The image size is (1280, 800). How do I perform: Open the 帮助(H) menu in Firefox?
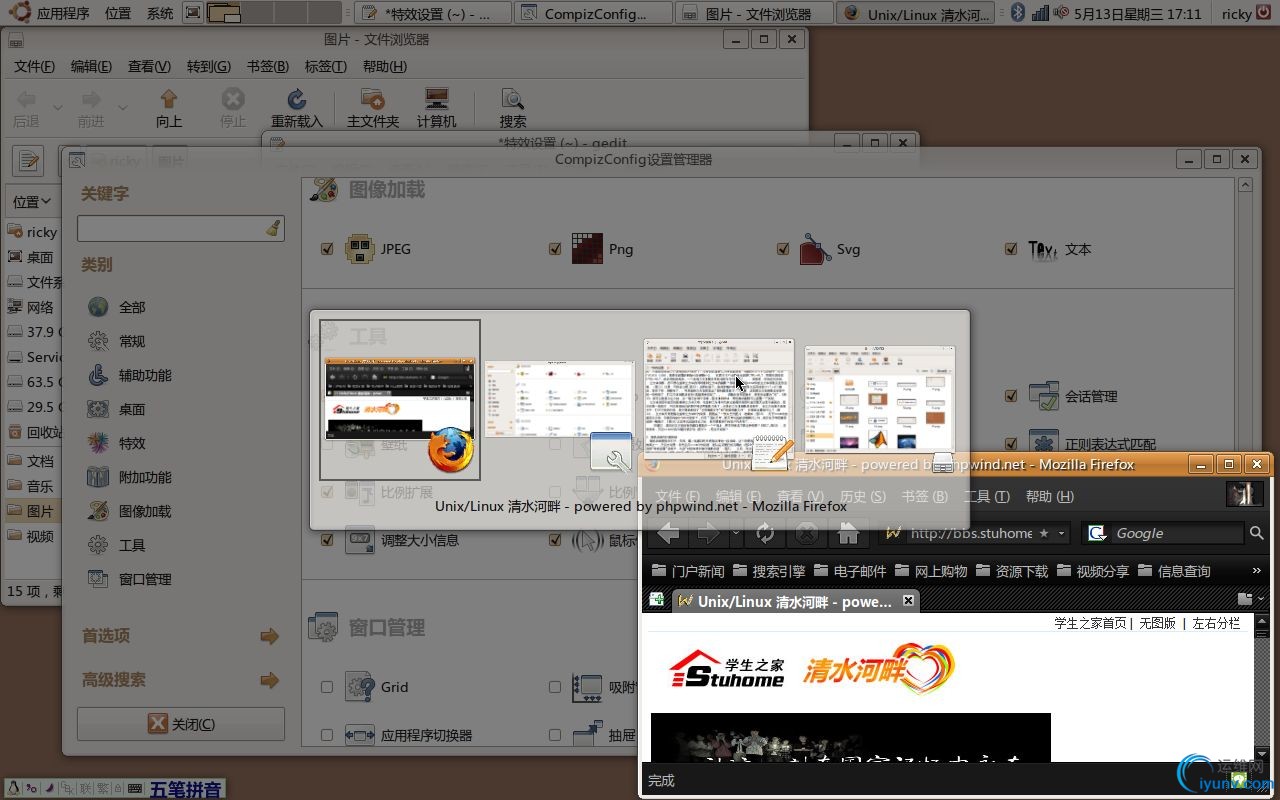click(x=1050, y=496)
